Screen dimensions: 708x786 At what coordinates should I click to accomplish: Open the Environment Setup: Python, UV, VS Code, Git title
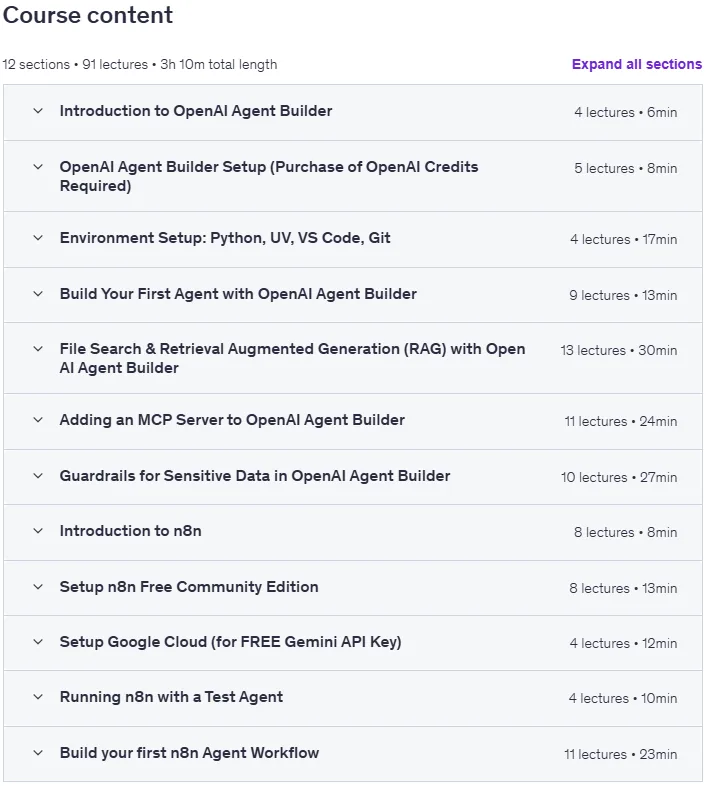[x=225, y=238]
